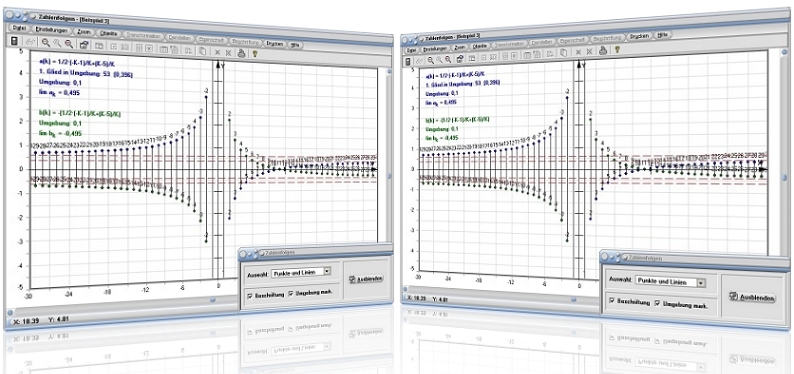Click the copy pages icon in left window
Viewport: 794px width, 374px height.
(202, 51)
